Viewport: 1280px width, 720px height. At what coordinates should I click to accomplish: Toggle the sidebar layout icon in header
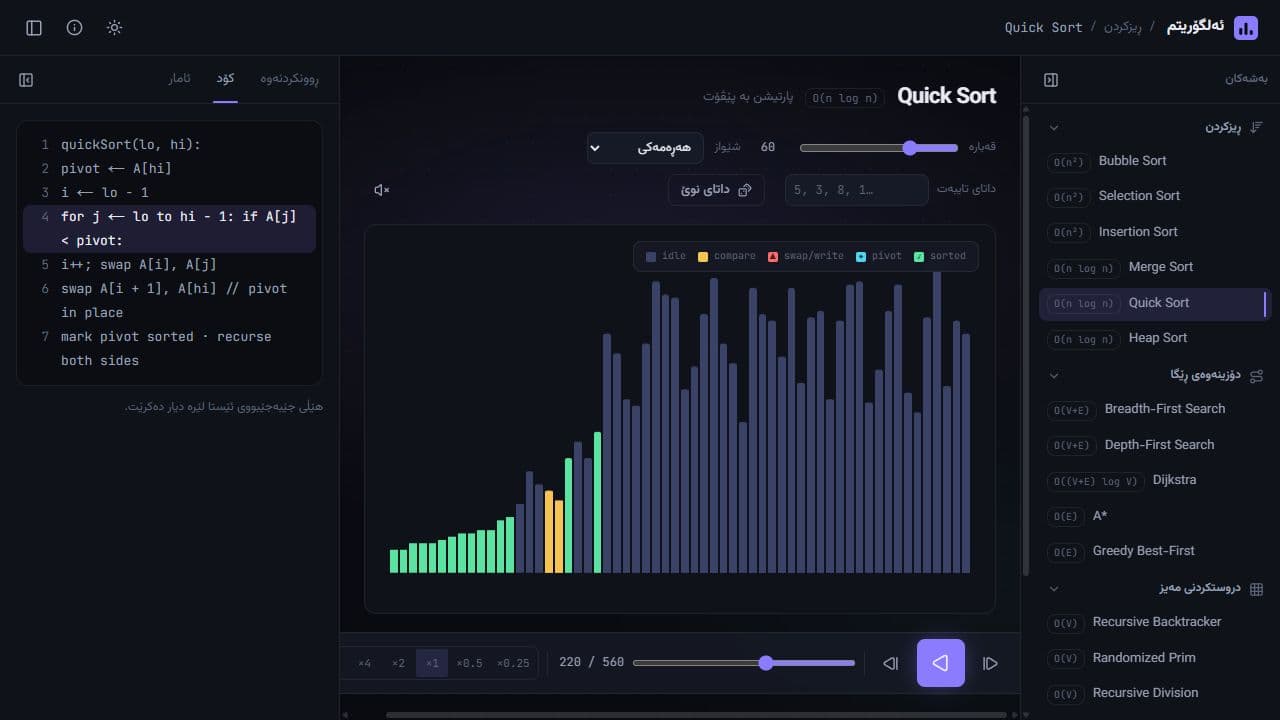pyautogui.click(x=34, y=28)
